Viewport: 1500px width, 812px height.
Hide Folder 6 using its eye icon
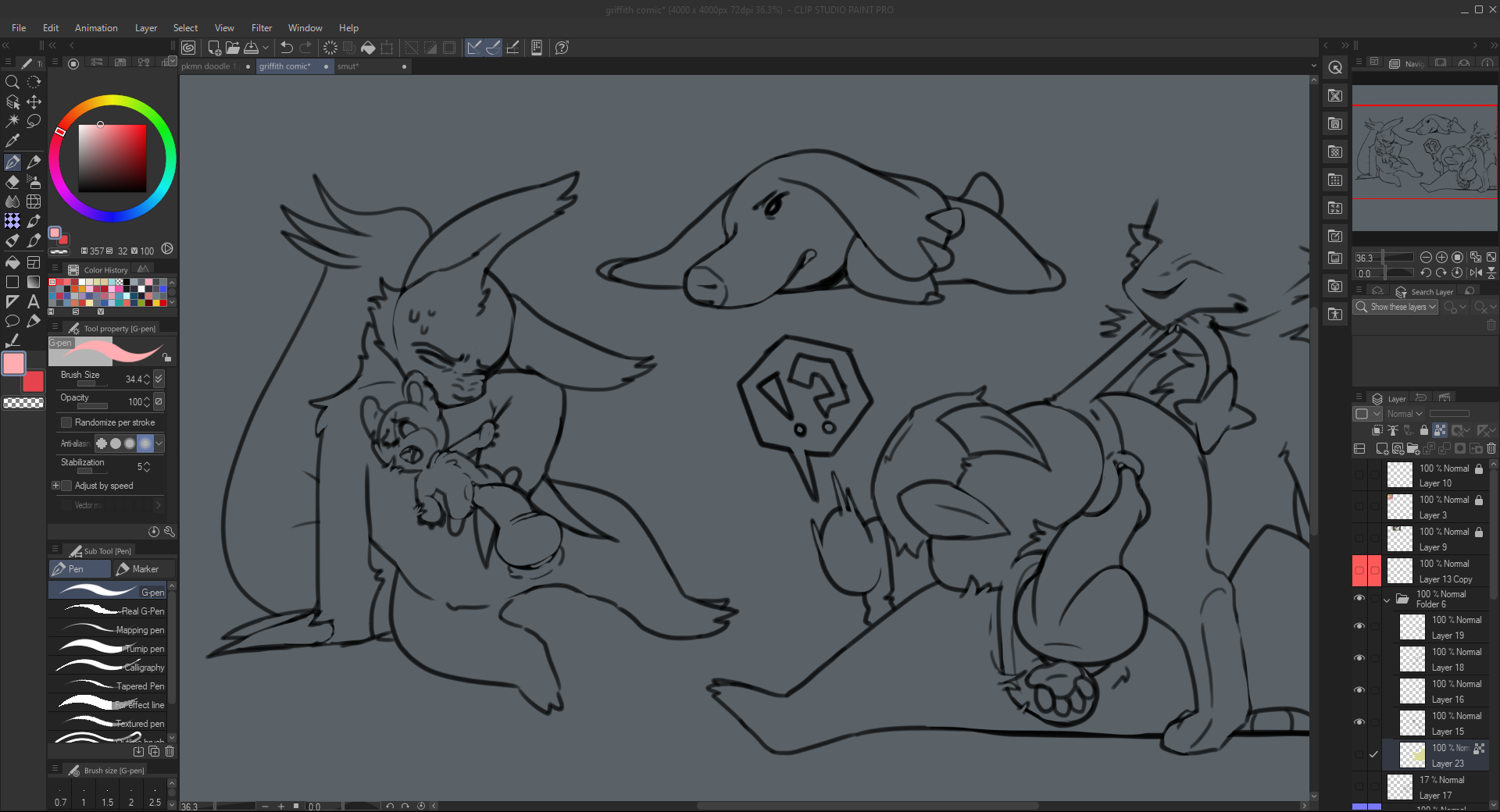pos(1359,598)
